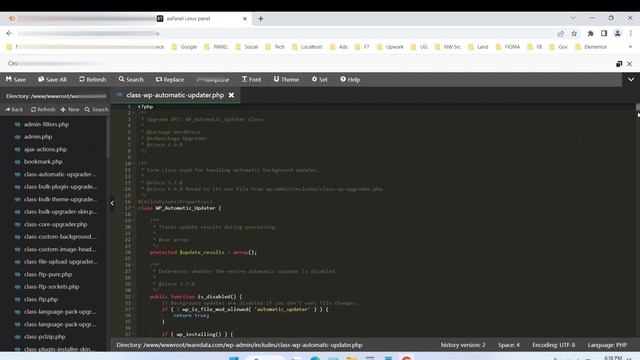Open class-bulk-theme-upgrade file
The height and width of the screenshot is (360, 640).
click(x=60, y=200)
